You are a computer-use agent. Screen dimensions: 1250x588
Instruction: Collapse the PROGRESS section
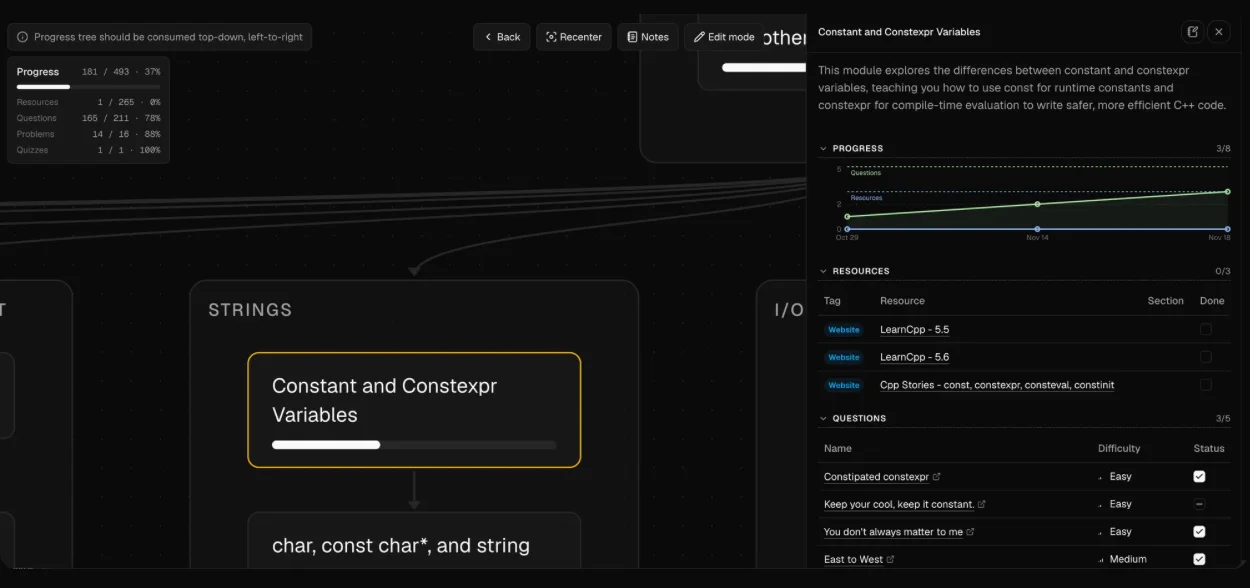823,148
